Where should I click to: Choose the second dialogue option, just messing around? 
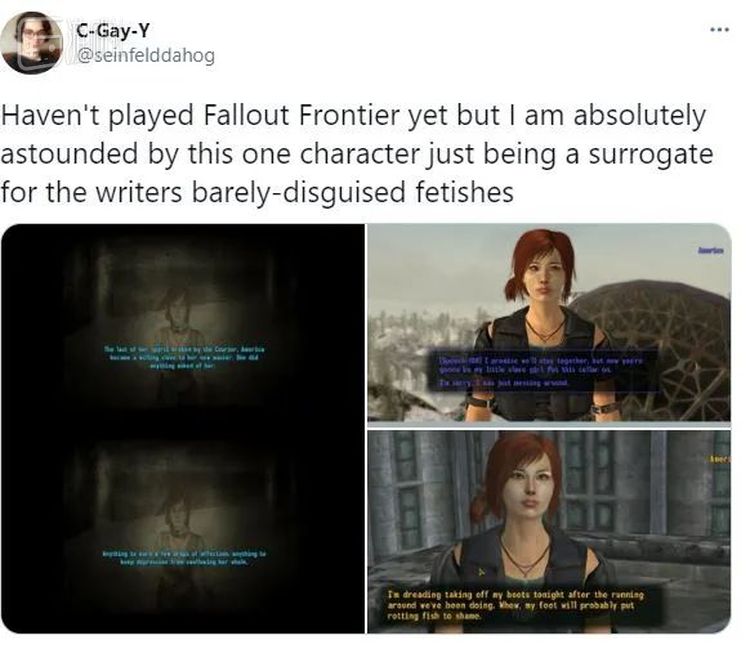(504, 383)
